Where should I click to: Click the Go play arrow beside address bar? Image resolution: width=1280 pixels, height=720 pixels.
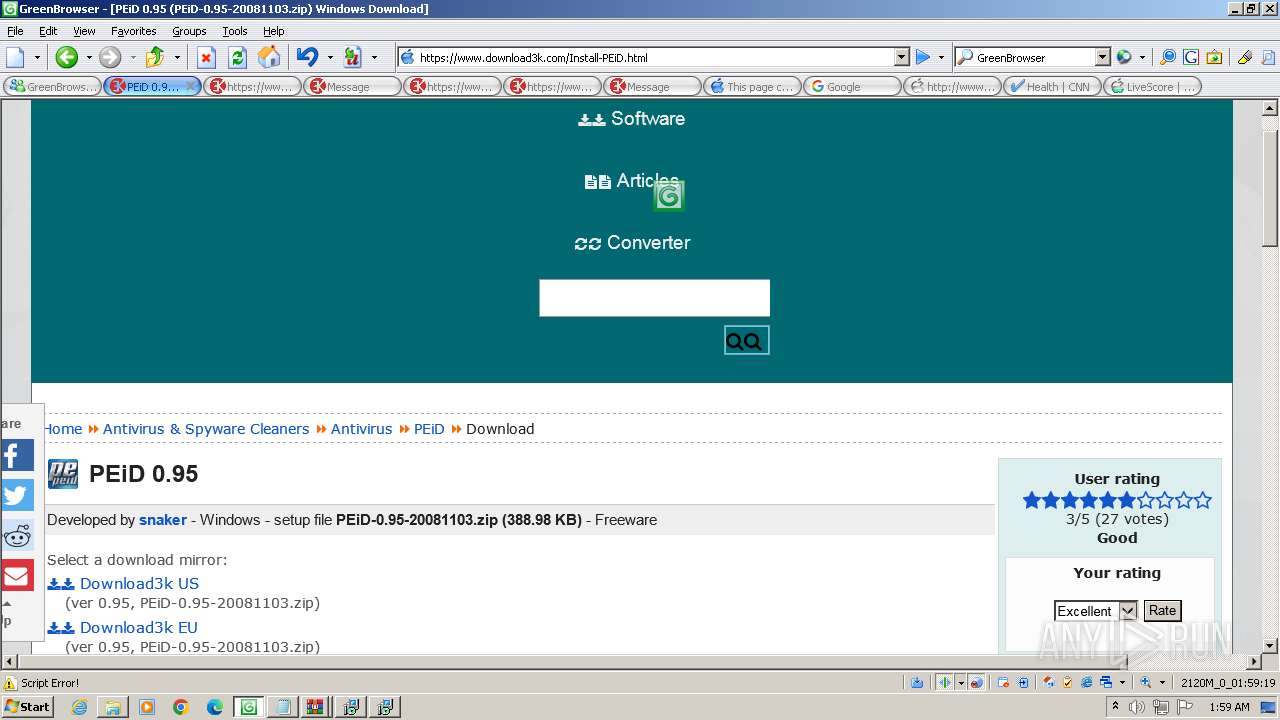pyautogui.click(x=923, y=57)
